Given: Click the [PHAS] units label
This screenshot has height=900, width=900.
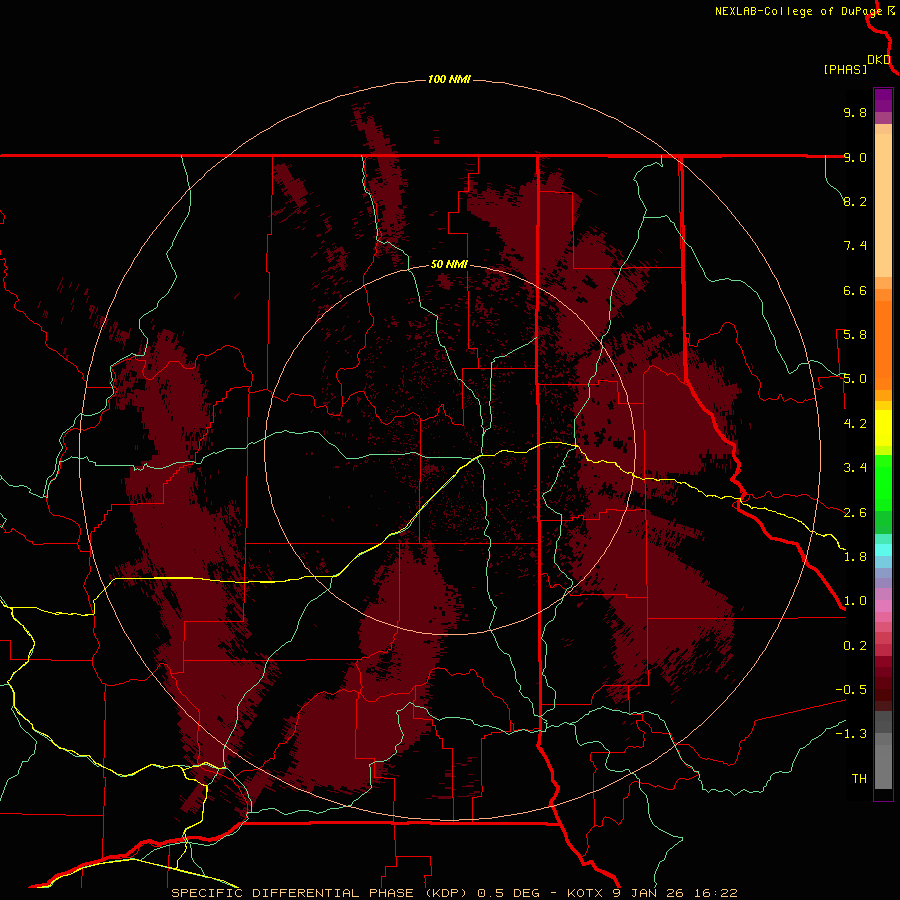Looking at the screenshot, I should [x=845, y=70].
